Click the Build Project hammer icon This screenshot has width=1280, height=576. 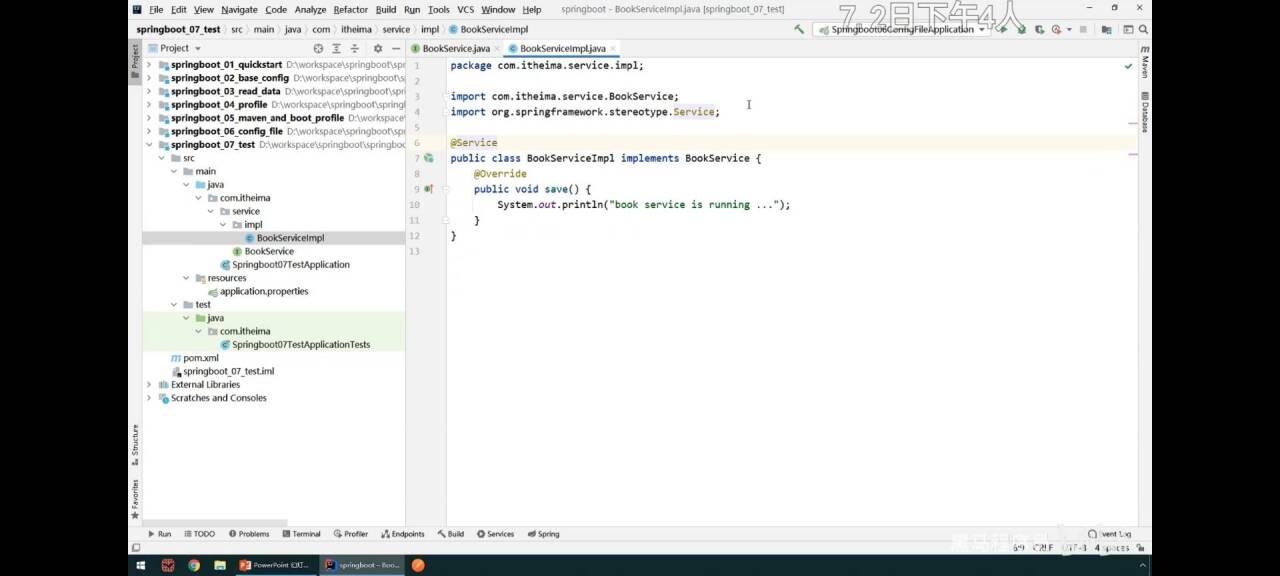click(799, 29)
